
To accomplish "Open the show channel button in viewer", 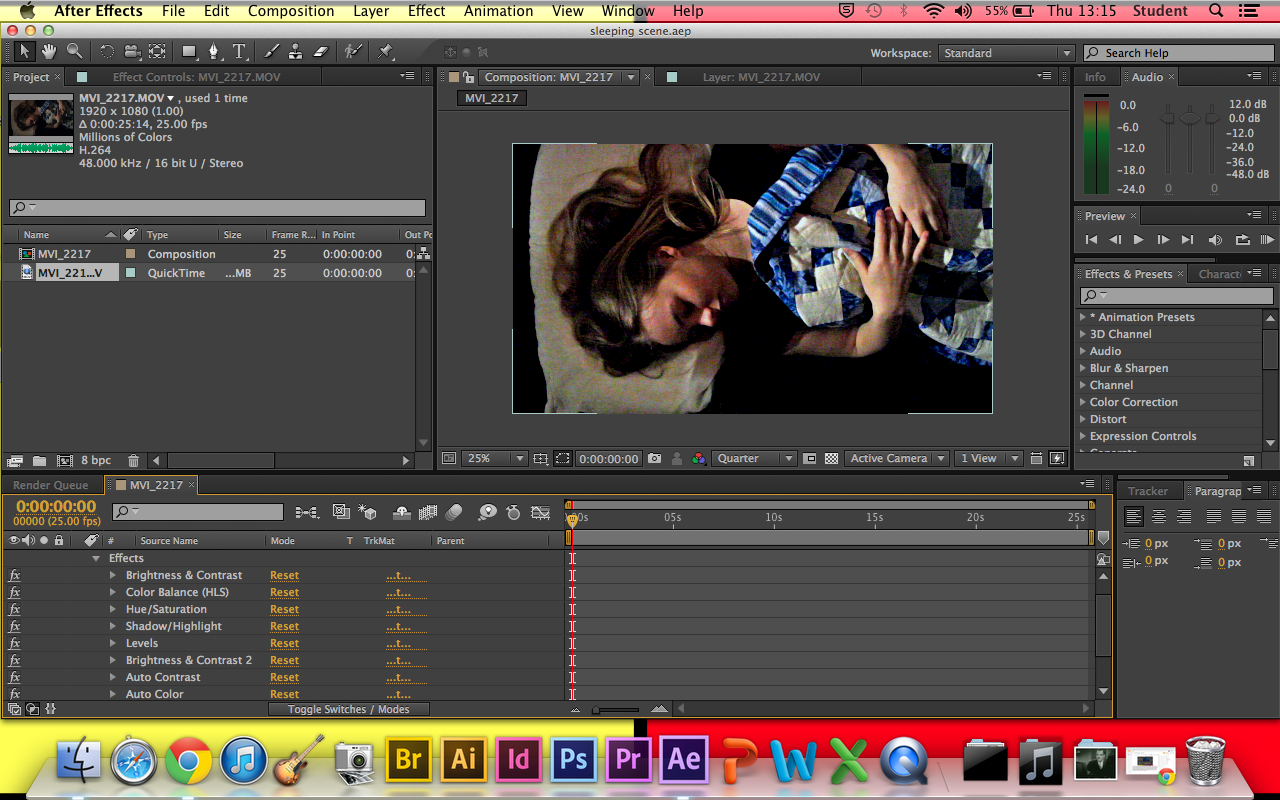I will tap(699, 458).
